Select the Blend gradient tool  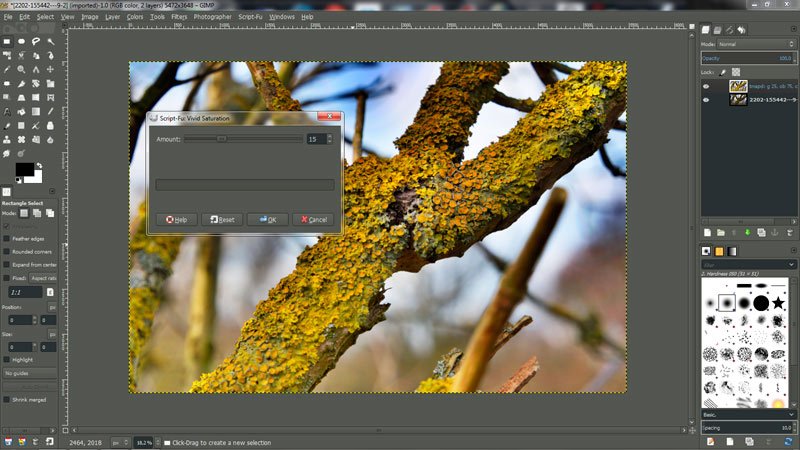pos(36,111)
